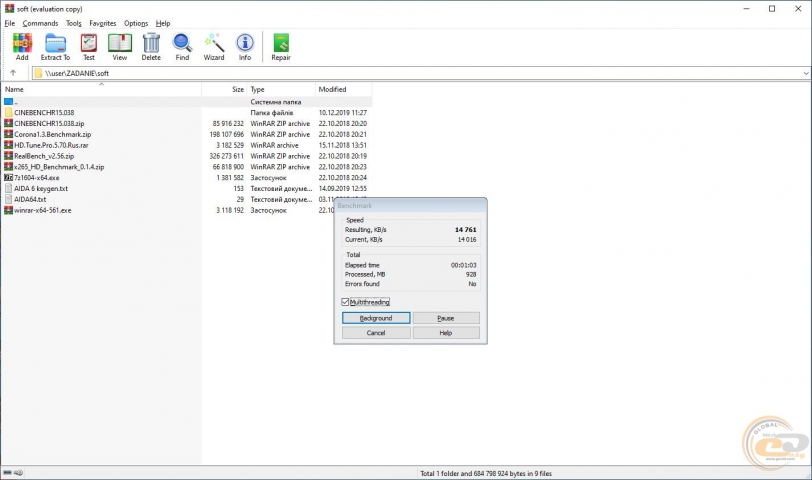The width and height of the screenshot is (812, 480).
Task: Send benchmark to Background
Action: click(376, 318)
